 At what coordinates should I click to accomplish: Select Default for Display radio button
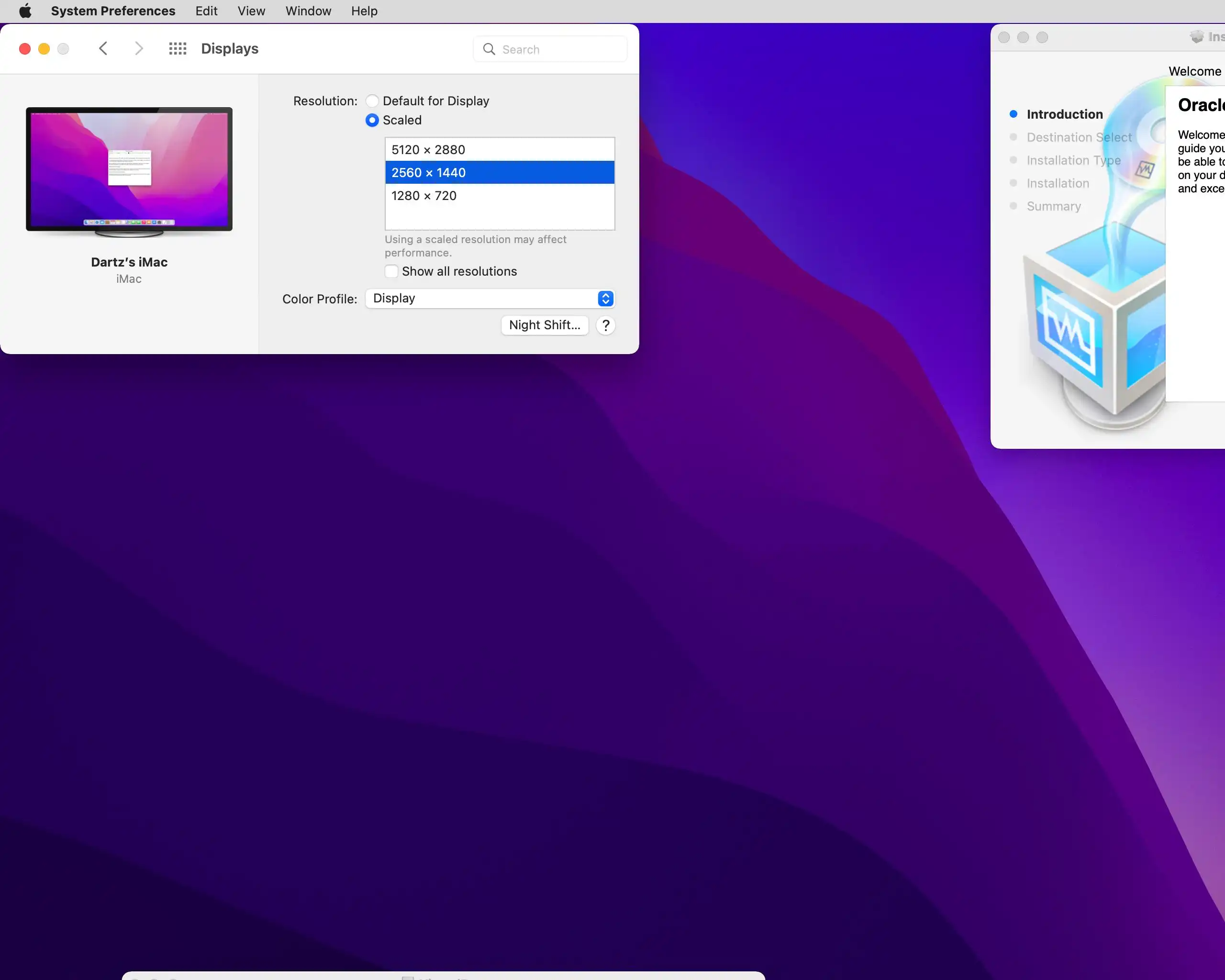(372, 101)
